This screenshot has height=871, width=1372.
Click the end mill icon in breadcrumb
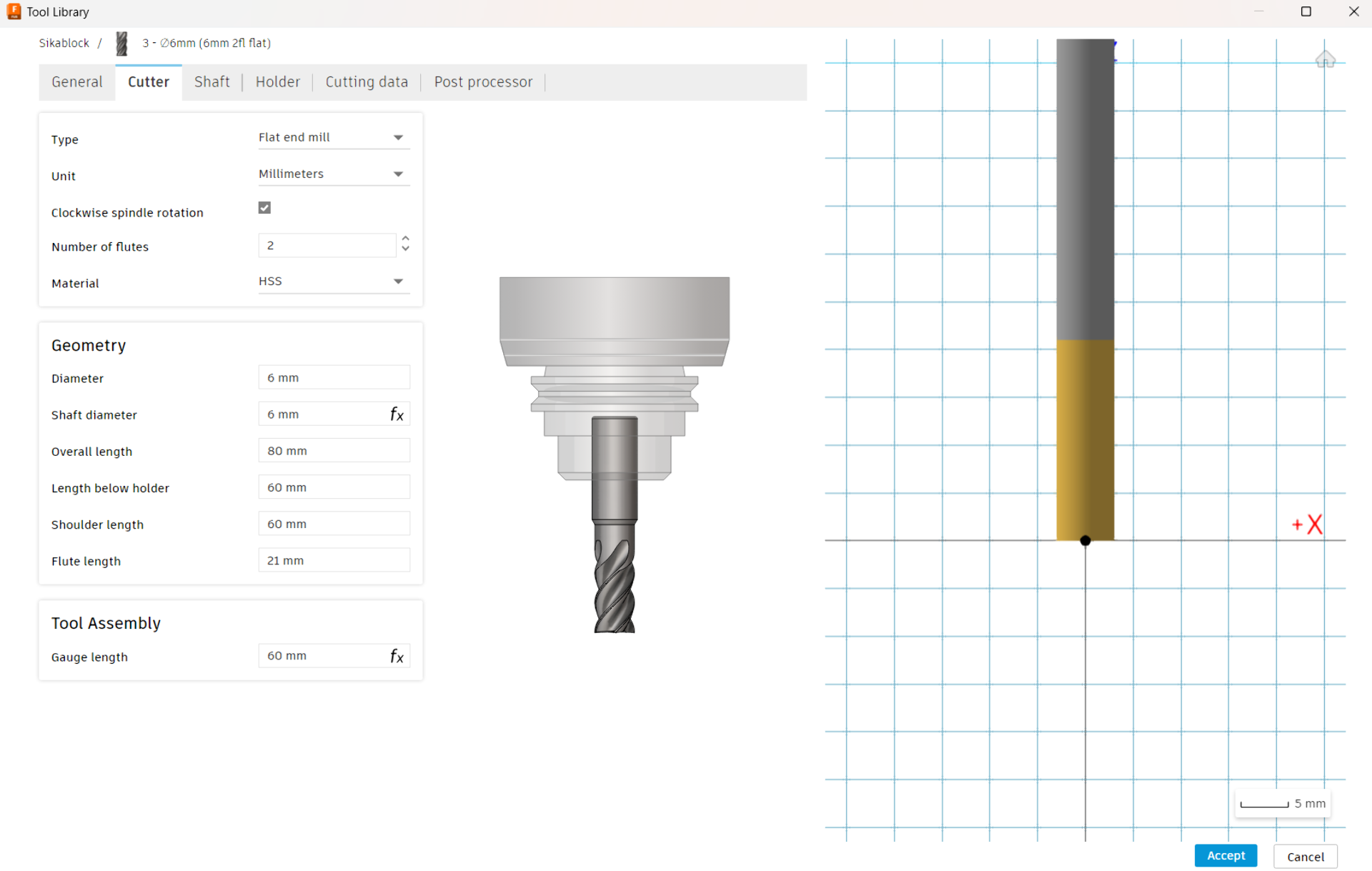coord(122,44)
